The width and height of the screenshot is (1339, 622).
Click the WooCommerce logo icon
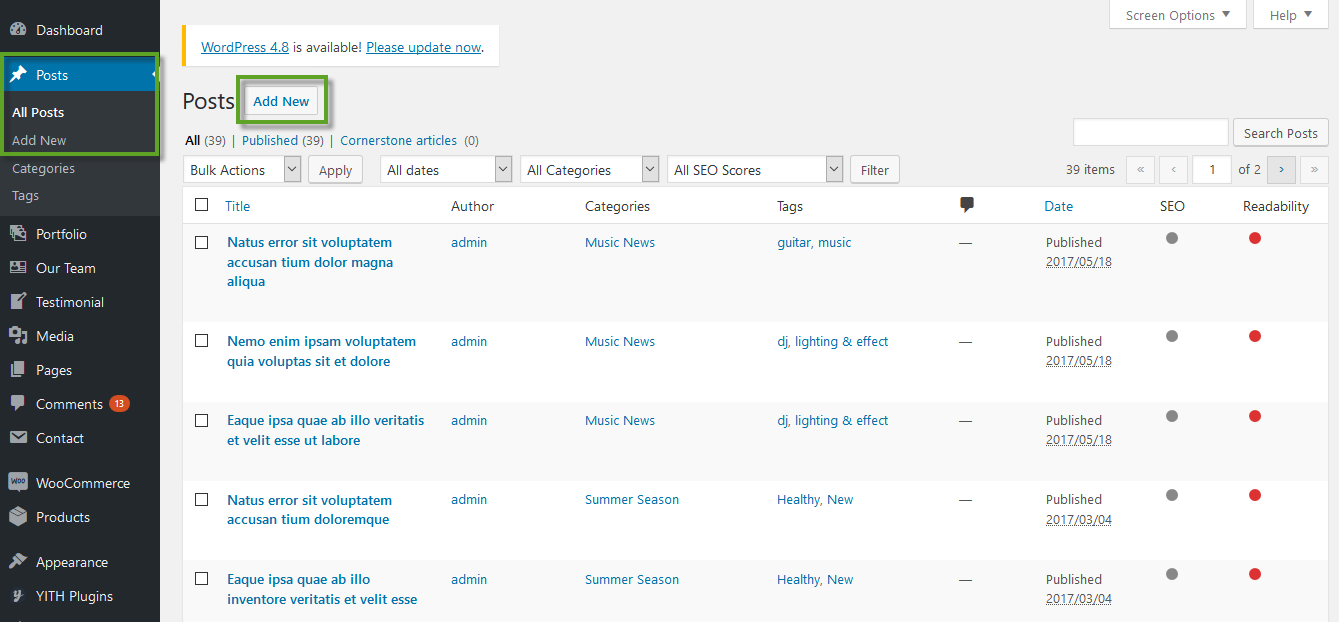pyautogui.click(x=18, y=482)
